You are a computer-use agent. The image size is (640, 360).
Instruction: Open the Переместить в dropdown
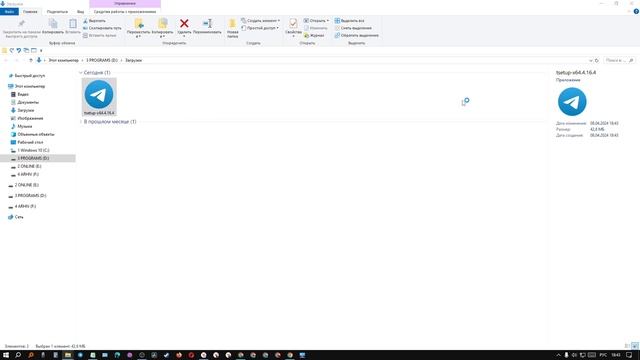tap(139, 37)
